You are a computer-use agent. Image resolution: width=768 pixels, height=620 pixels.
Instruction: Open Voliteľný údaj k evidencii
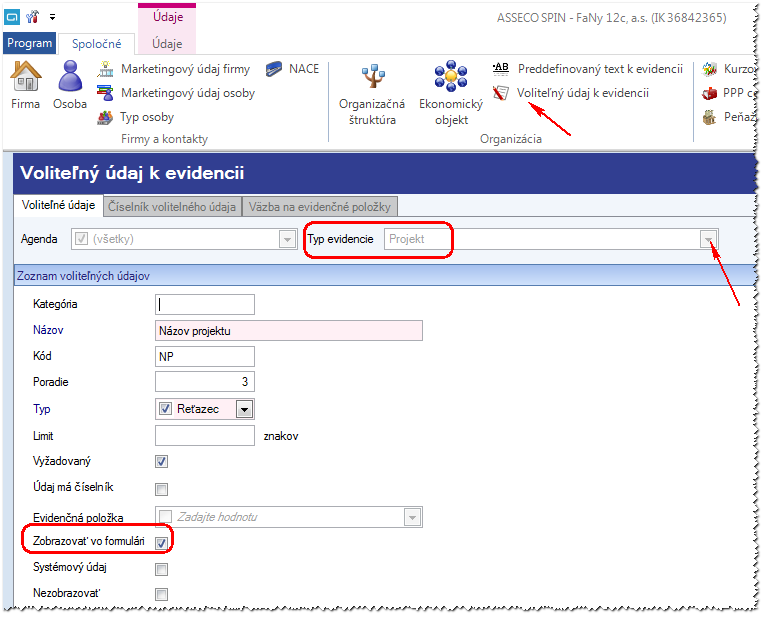(x=582, y=93)
